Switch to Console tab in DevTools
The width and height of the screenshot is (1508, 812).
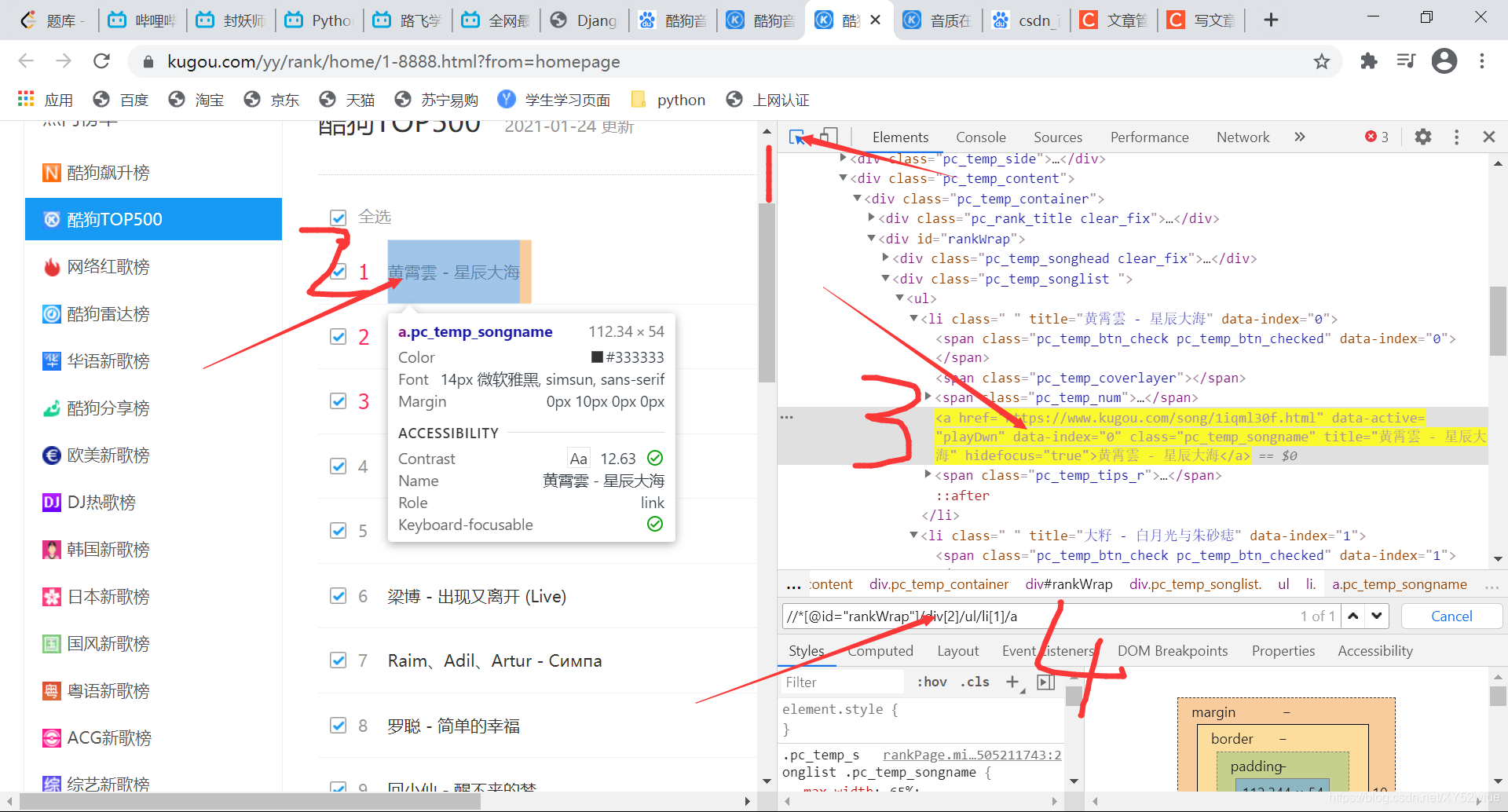[x=980, y=137]
